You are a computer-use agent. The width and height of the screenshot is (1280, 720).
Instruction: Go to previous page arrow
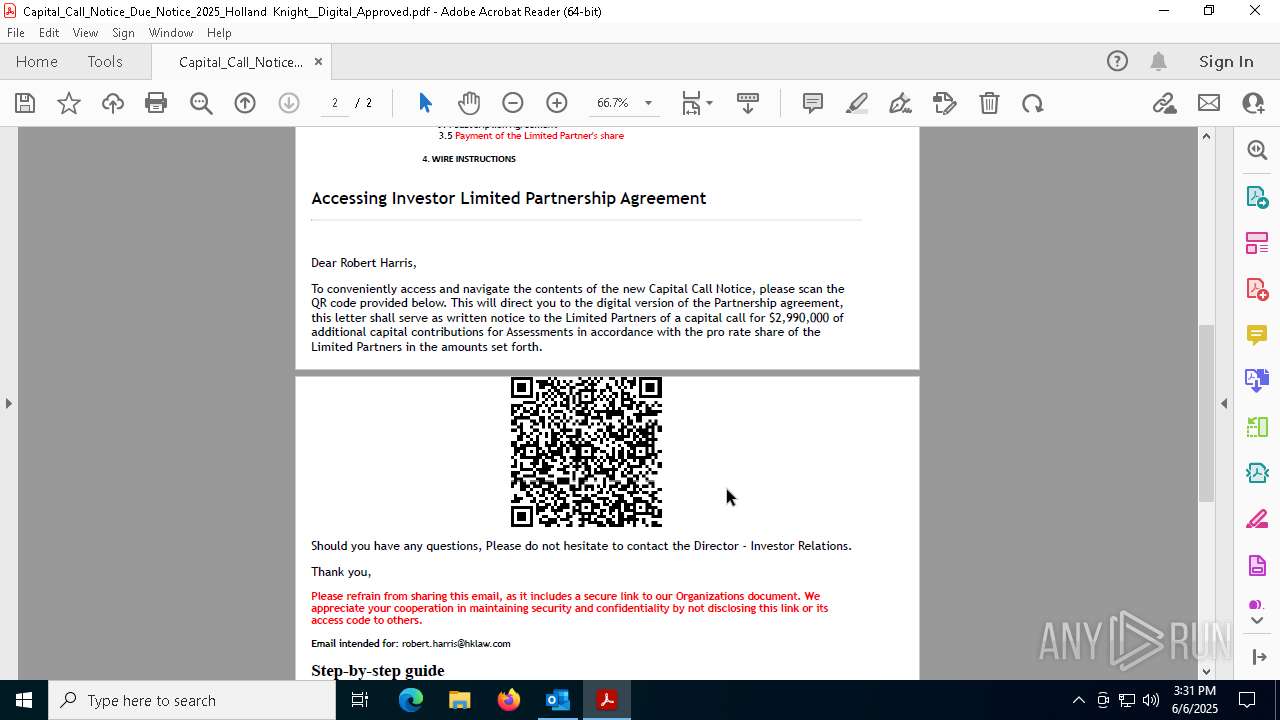coord(245,103)
